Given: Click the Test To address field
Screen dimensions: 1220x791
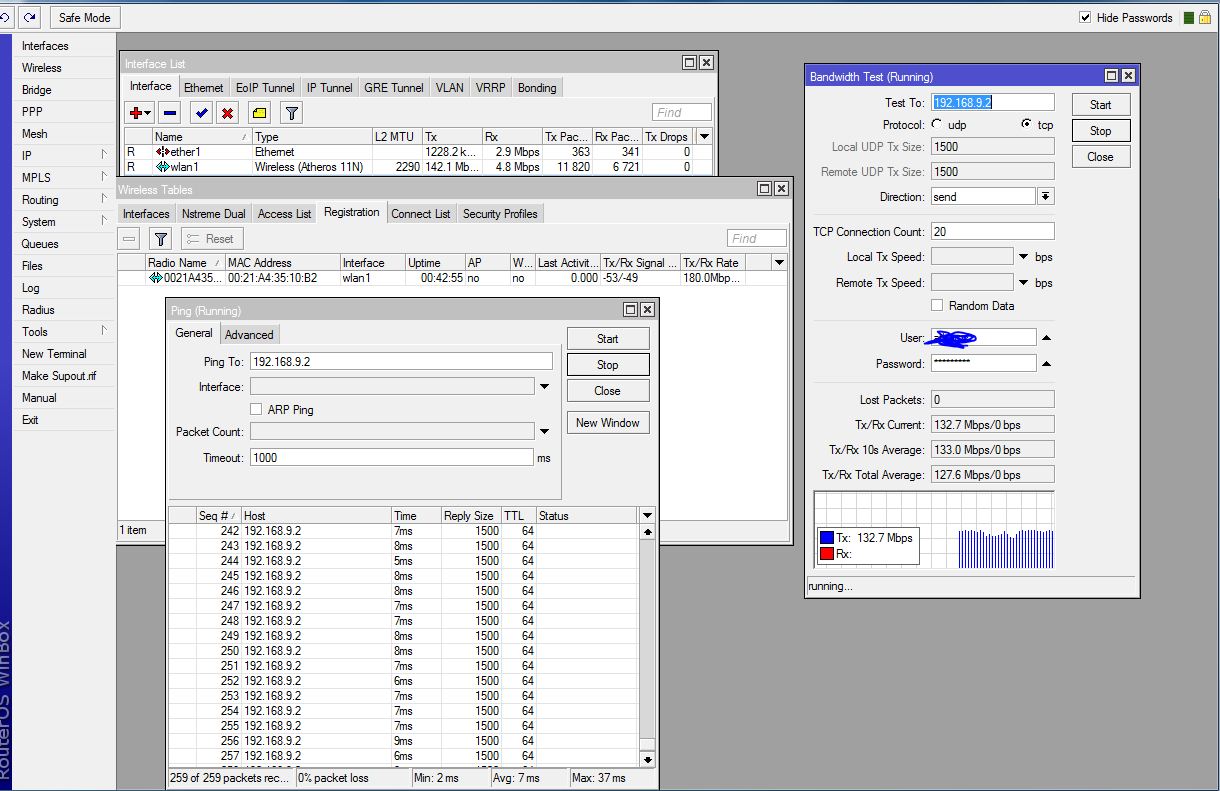Looking at the screenshot, I should (992, 102).
